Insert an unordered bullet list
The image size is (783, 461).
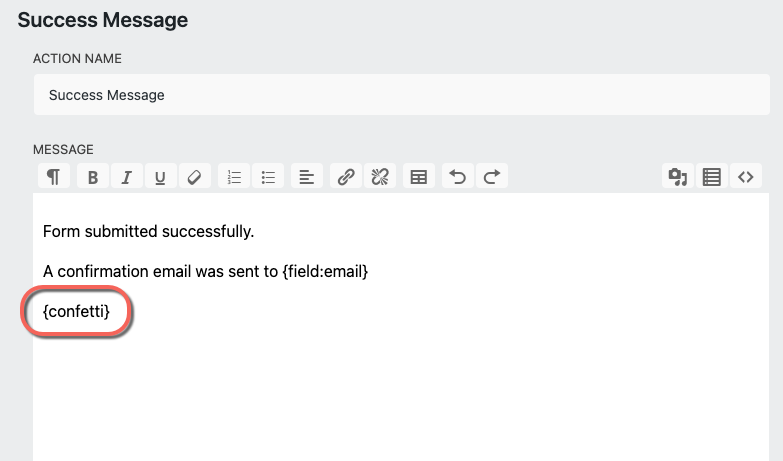click(268, 177)
